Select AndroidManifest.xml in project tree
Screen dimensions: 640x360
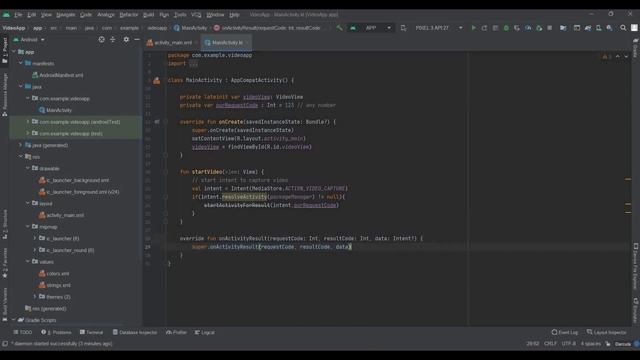pyautogui.click(x=58, y=75)
